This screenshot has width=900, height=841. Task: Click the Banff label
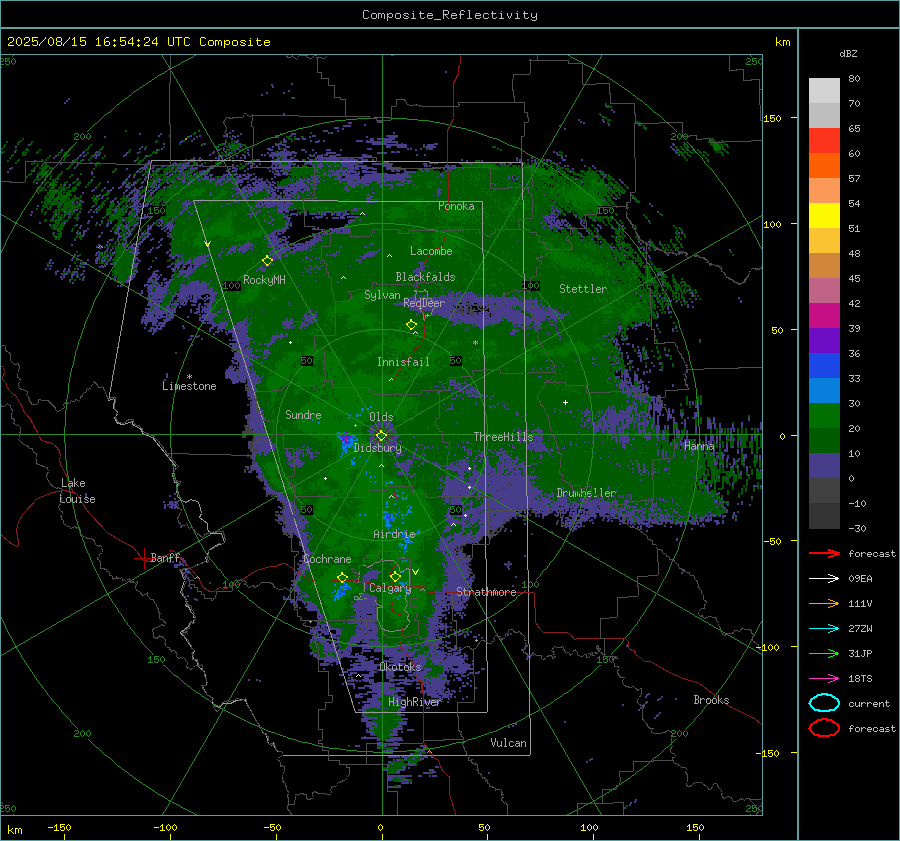165,558
